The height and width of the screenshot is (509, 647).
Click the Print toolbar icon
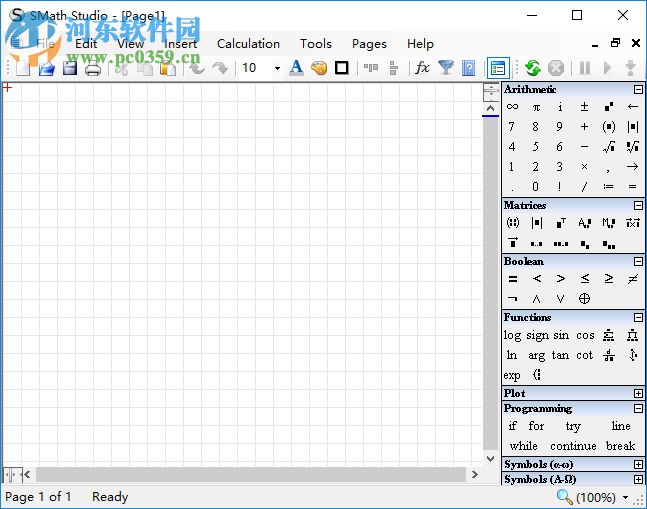click(93, 68)
